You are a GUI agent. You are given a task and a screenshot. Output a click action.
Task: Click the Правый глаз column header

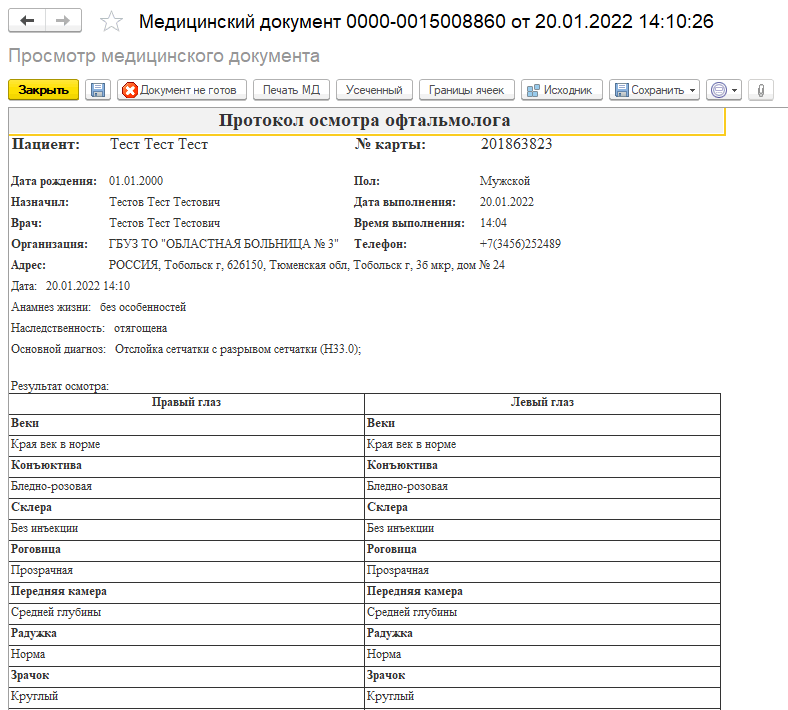pos(186,402)
